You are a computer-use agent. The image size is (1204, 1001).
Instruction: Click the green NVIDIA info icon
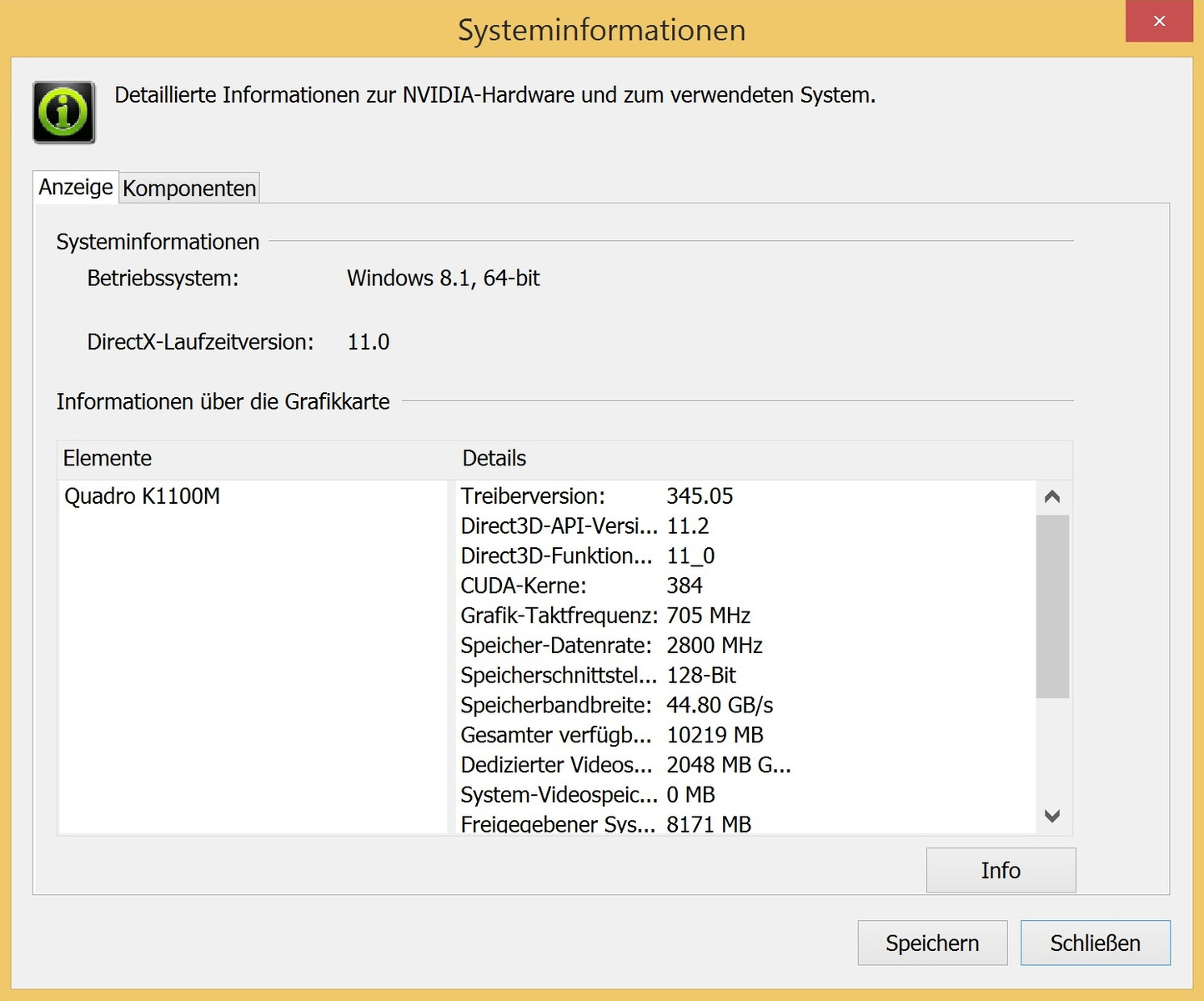tap(63, 113)
